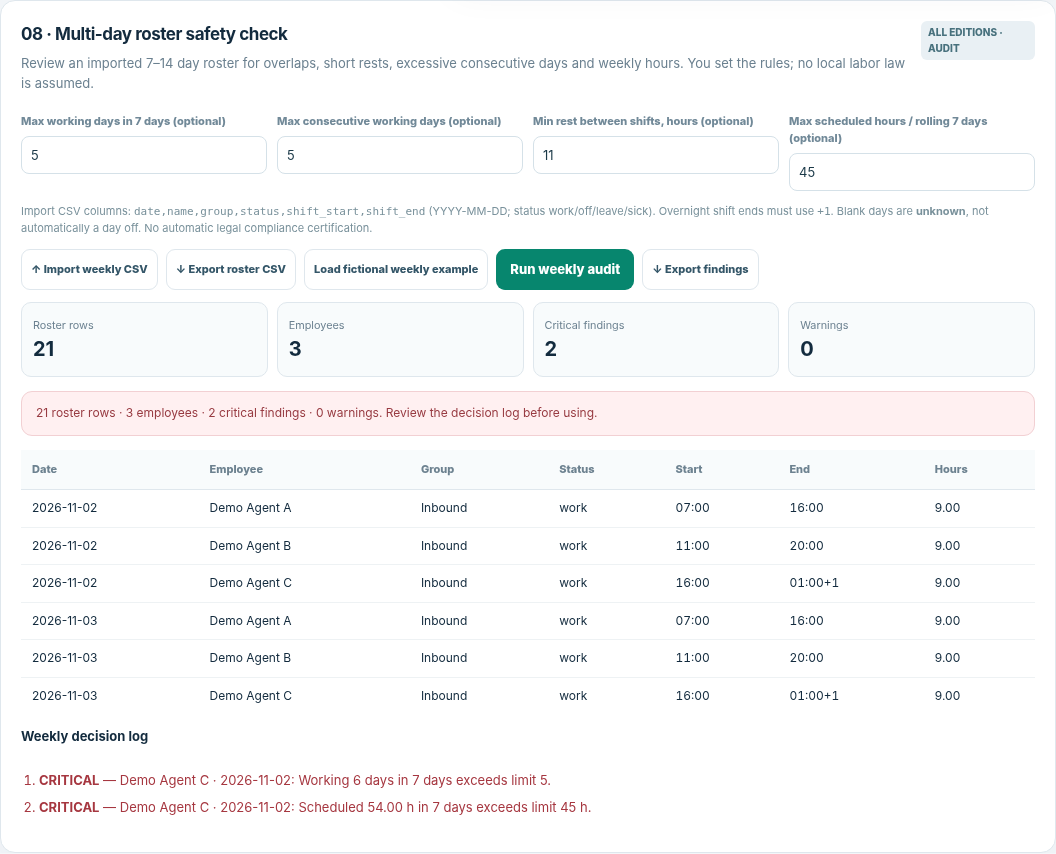Run the weekly audit

(565, 269)
